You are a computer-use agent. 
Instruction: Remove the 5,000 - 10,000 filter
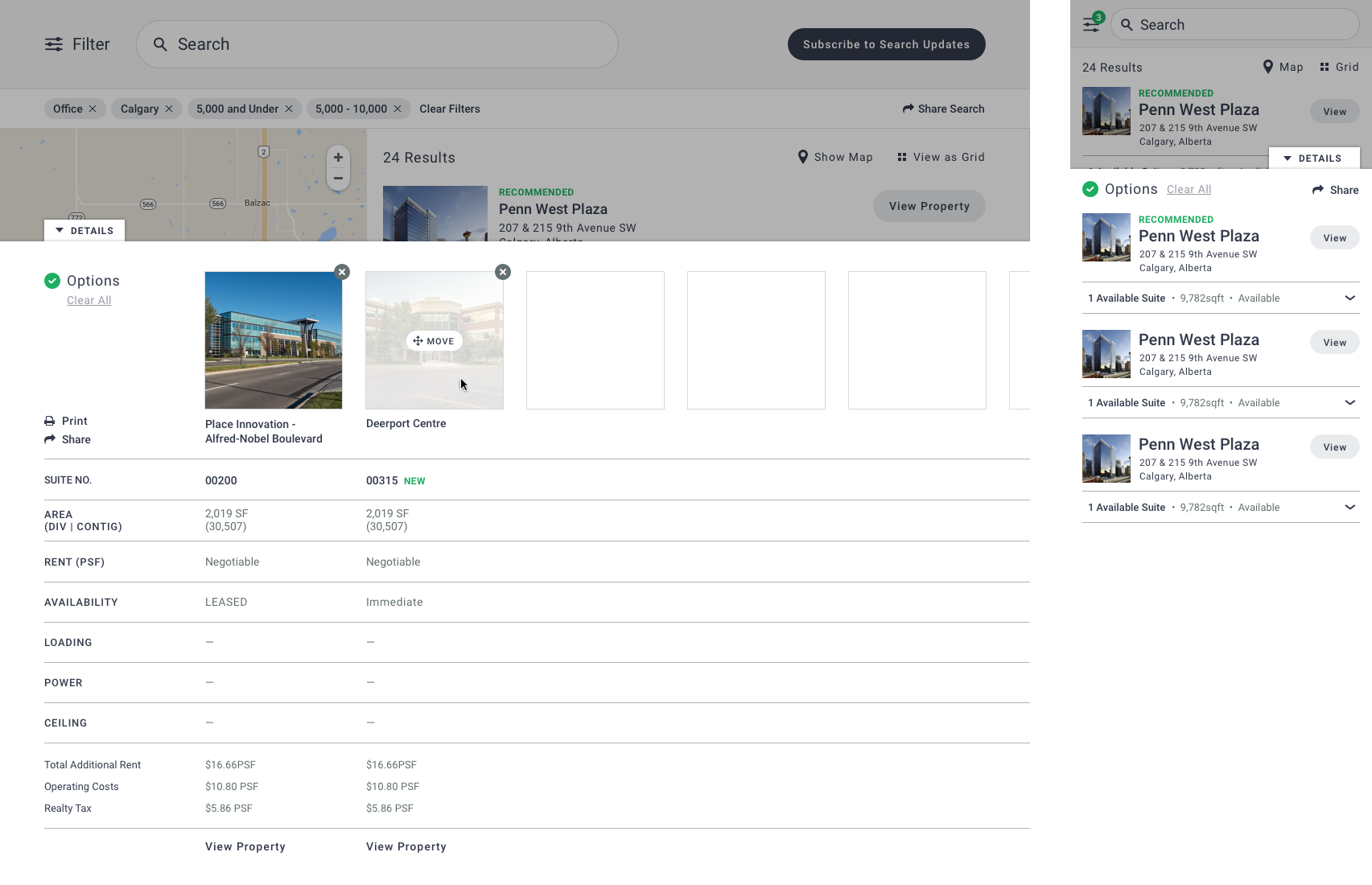[x=398, y=109]
